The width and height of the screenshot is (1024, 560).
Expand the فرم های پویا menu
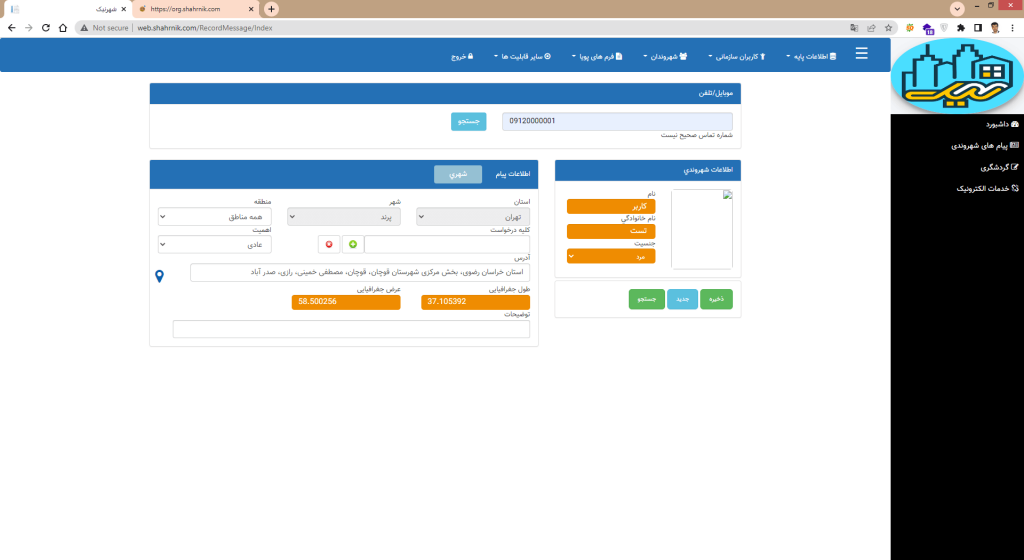[x=597, y=57]
